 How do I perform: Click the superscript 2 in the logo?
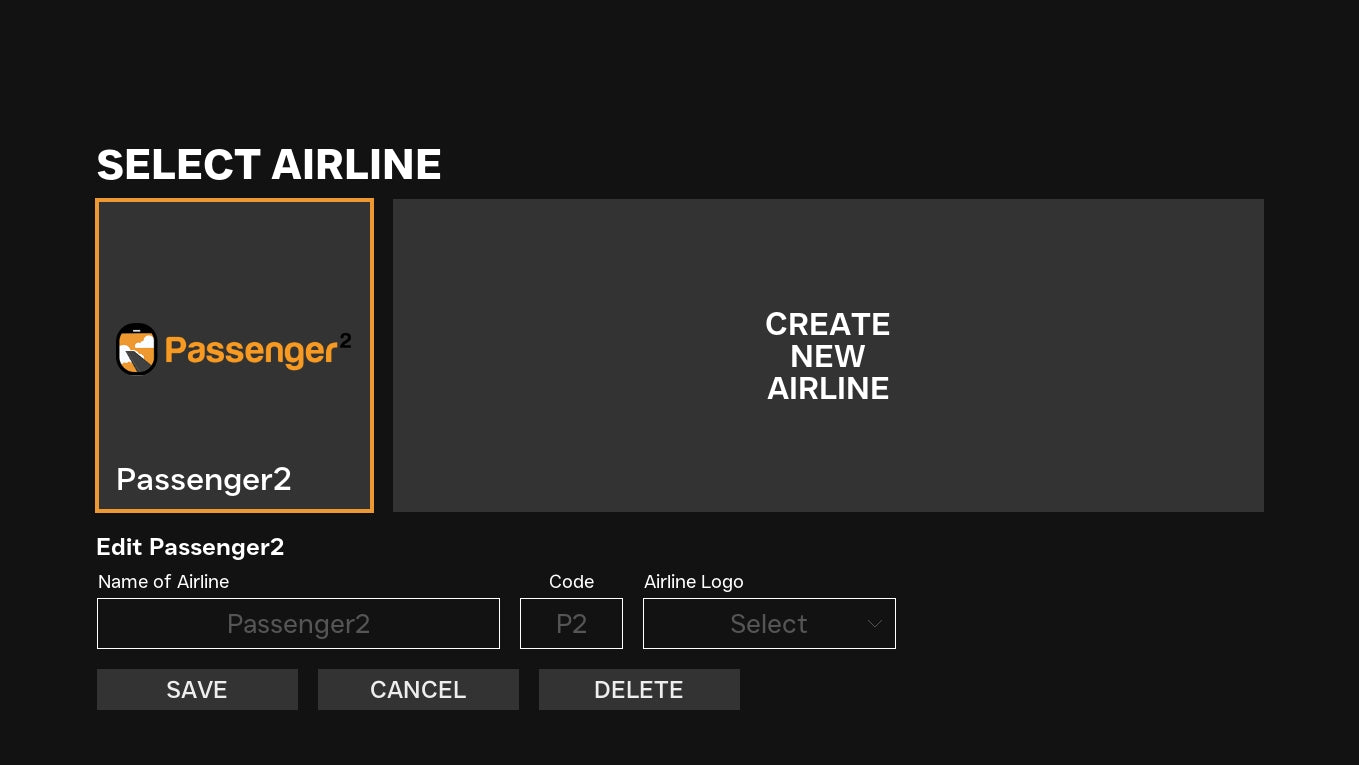pyautogui.click(x=345, y=340)
